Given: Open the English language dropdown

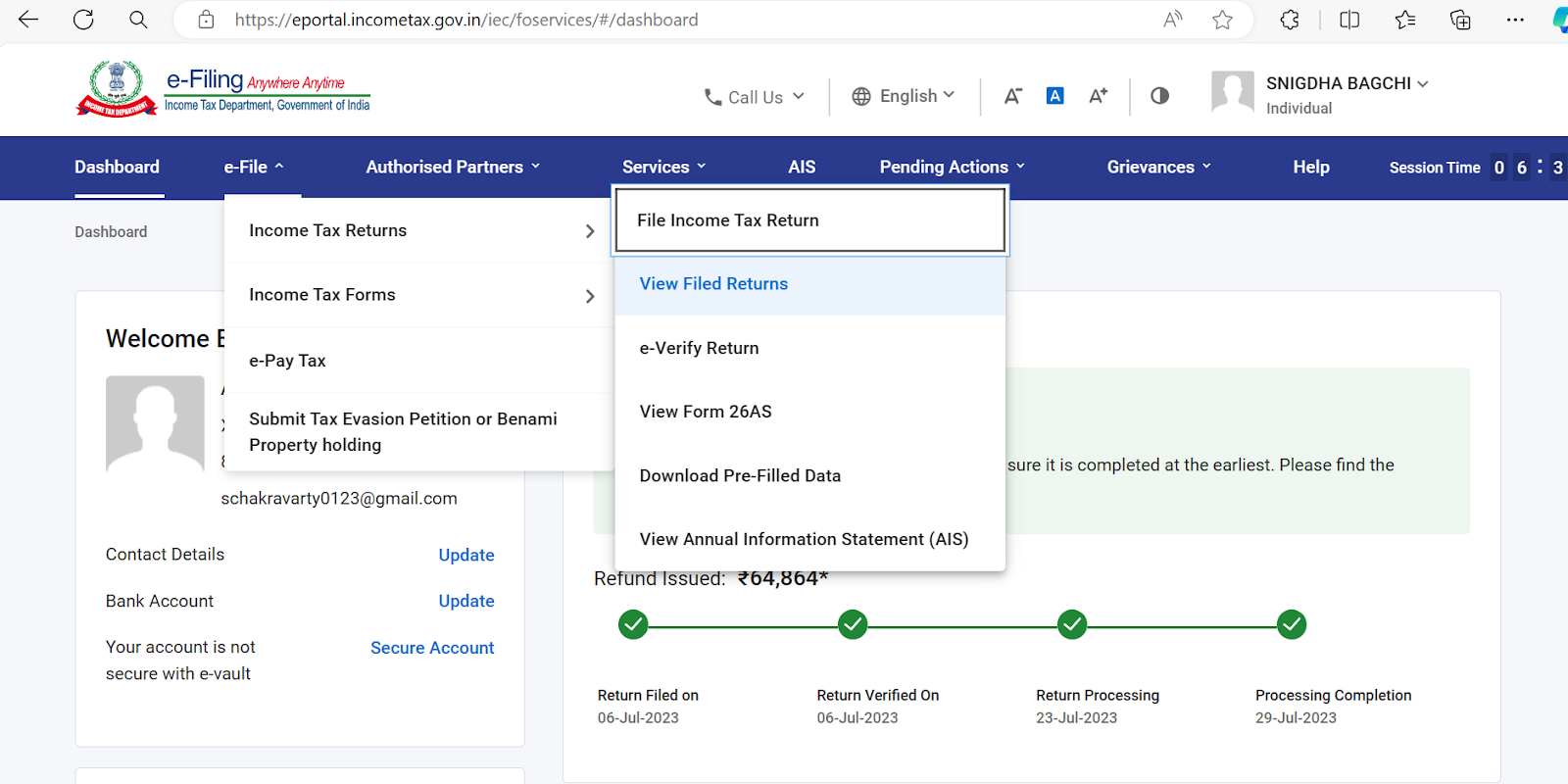Looking at the screenshot, I should pos(904,96).
